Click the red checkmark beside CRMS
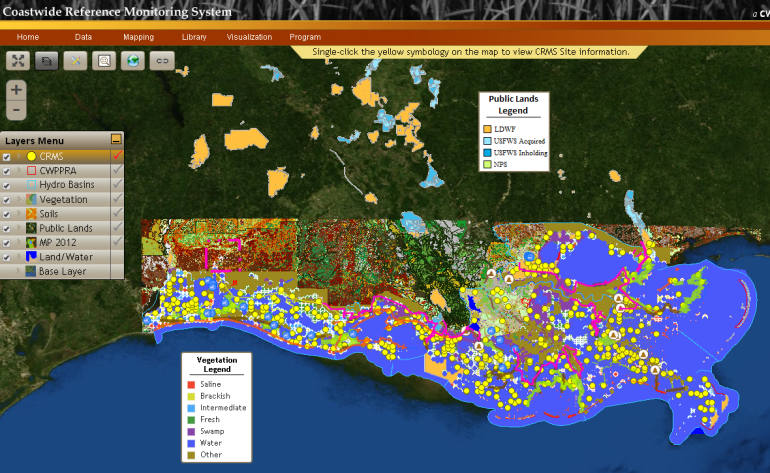 click(117, 157)
